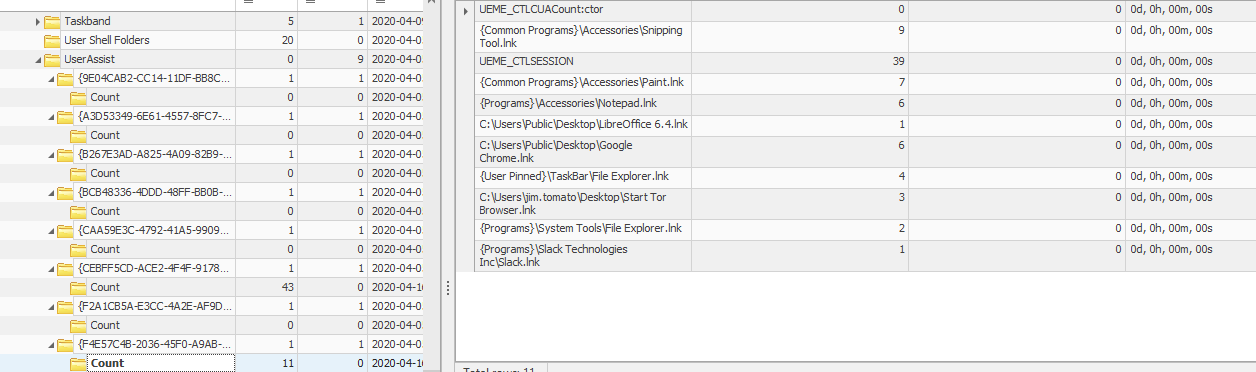Select the Count subkey with 43 values
Viewport: 1256px width, 372px height.
point(105,287)
